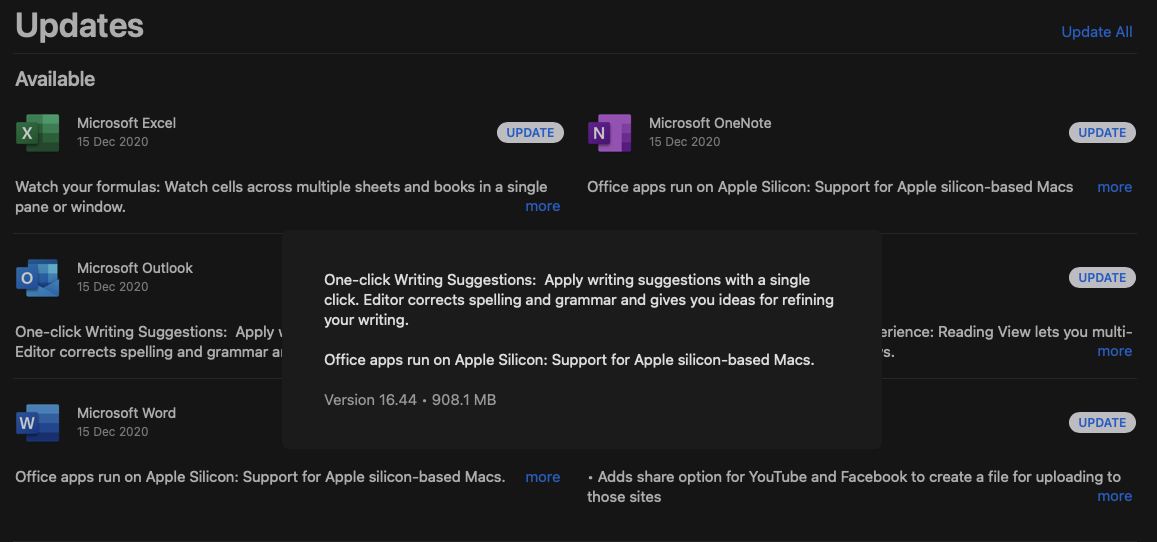This screenshot has height=542, width=1157.
Task: Click Adds share option for YouTube text
Action: tap(854, 487)
